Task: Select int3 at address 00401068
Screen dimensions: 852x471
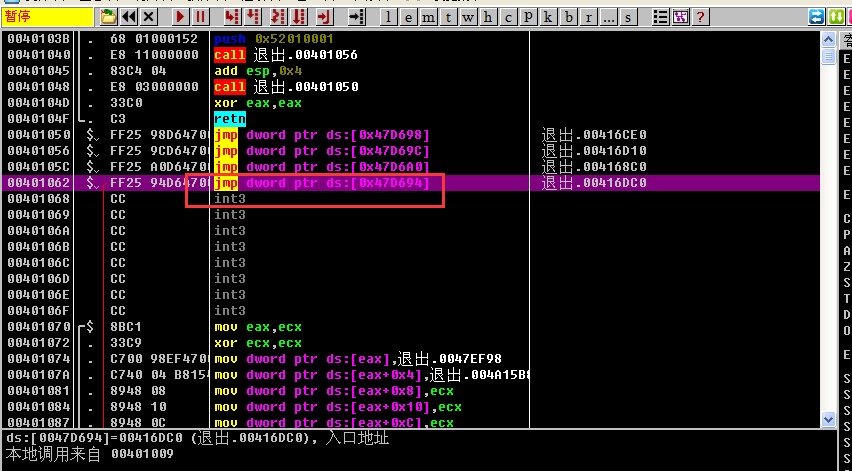Action: [230, 199]
